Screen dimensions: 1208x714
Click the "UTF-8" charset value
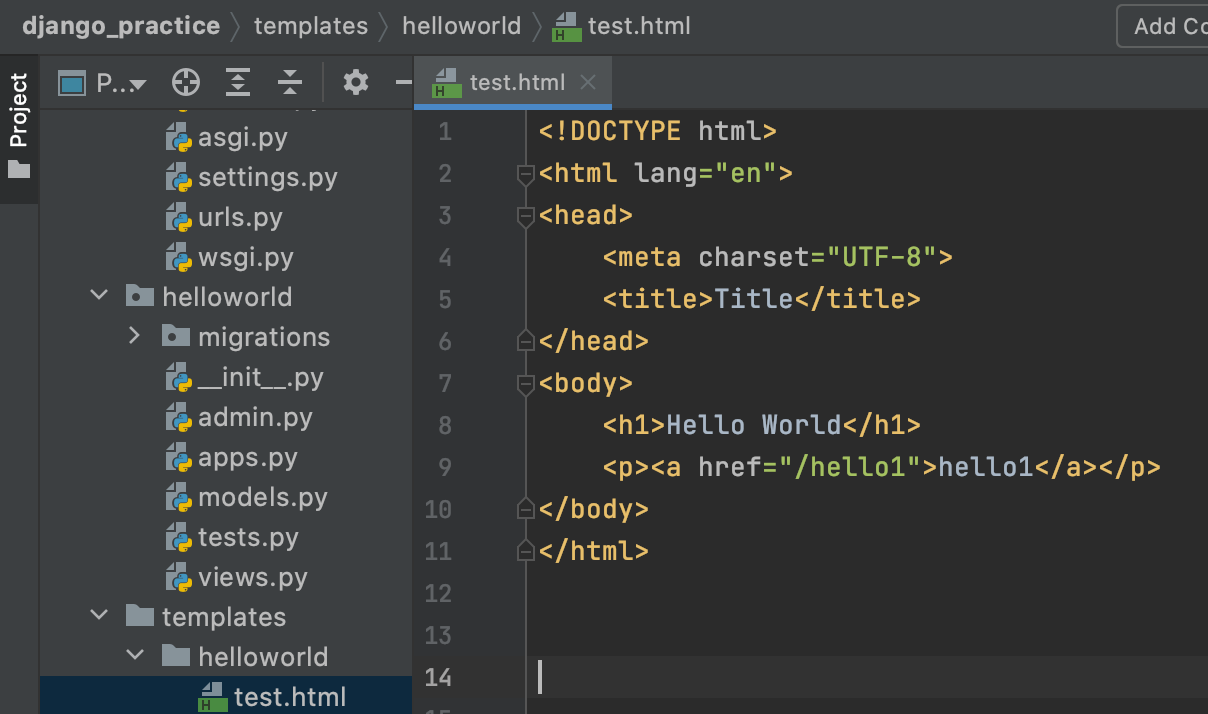pyautogui.click(x=881, y=257)
